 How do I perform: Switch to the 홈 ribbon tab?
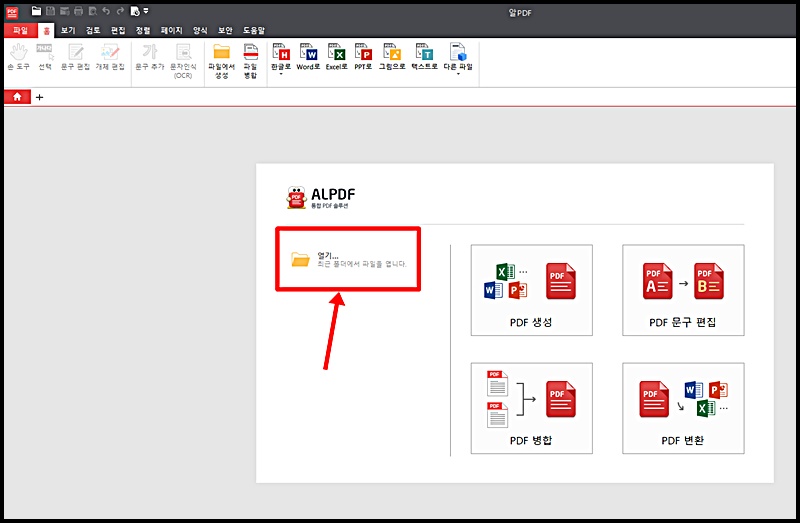tap(46, 31)
